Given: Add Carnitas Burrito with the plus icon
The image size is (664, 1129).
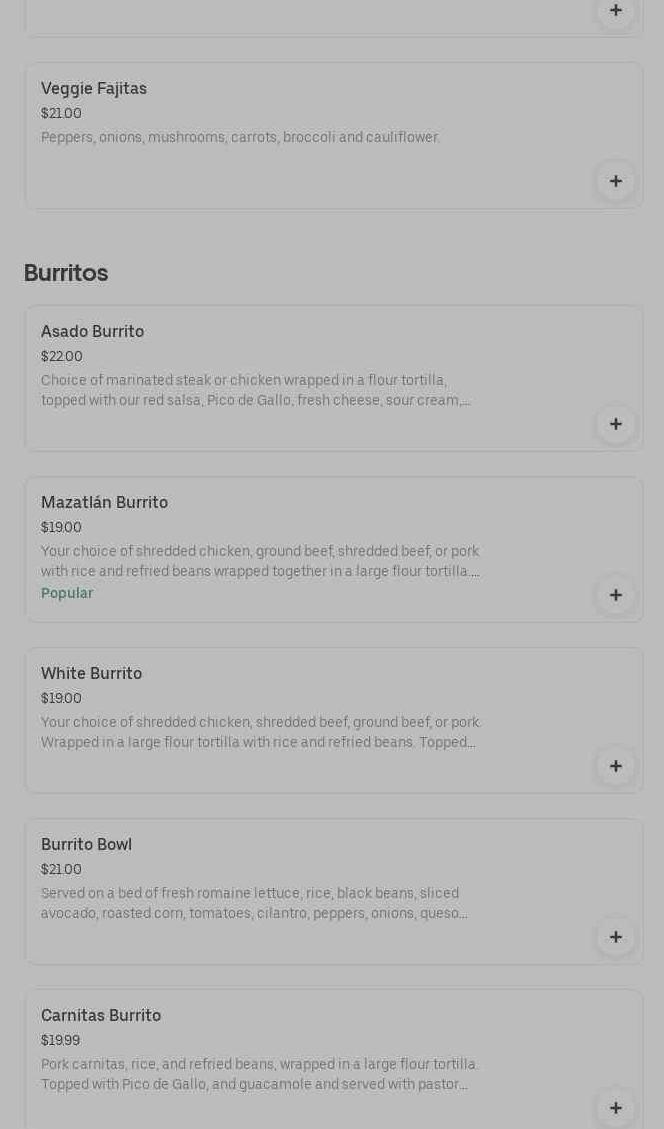Looking at the screenshot, I should 616,1108.
